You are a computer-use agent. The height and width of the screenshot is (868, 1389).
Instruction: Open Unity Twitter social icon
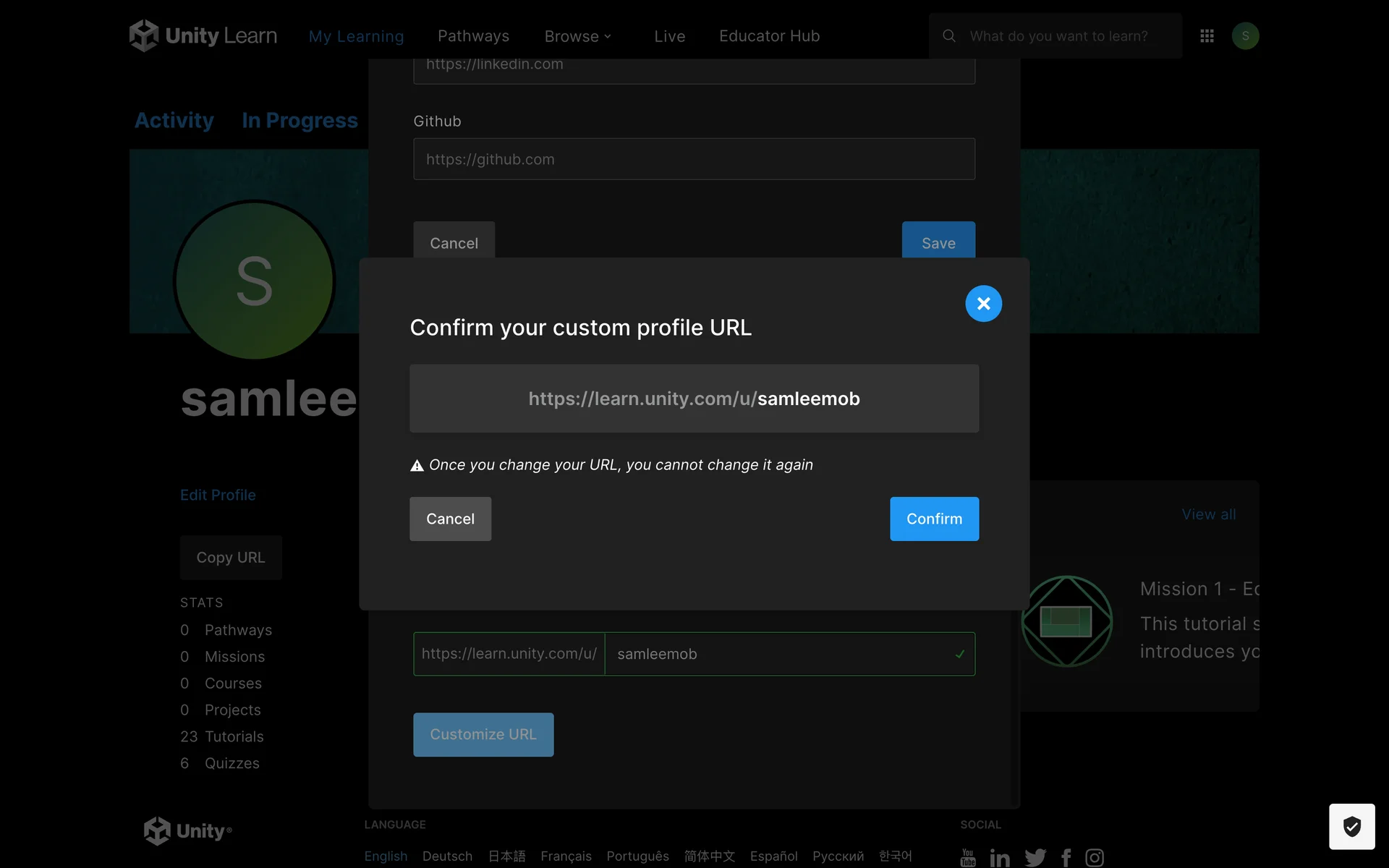pos(1035,858)
